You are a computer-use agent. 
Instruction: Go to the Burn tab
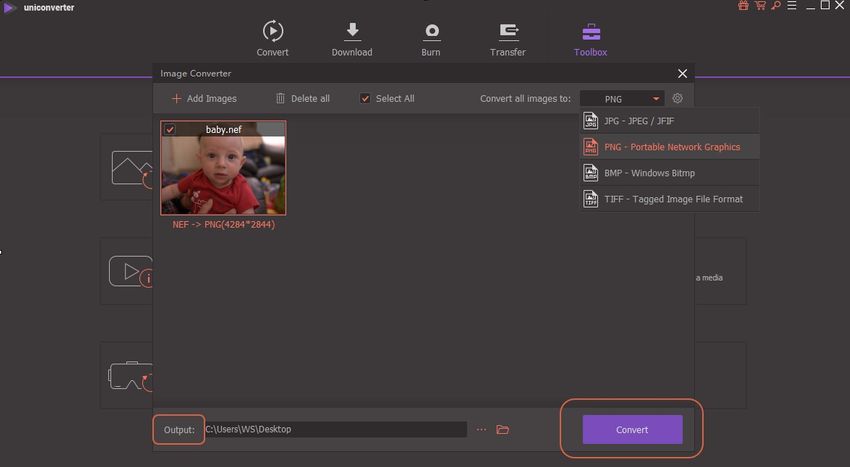tap(431, 38)
